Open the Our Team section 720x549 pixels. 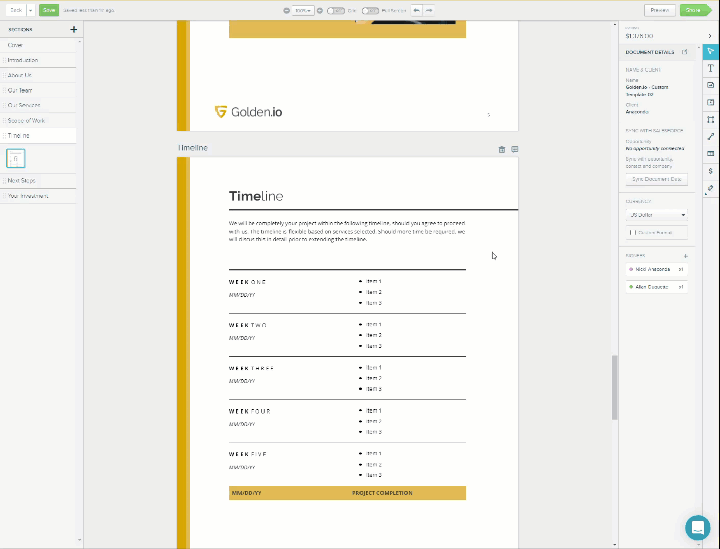click(20, 90)
